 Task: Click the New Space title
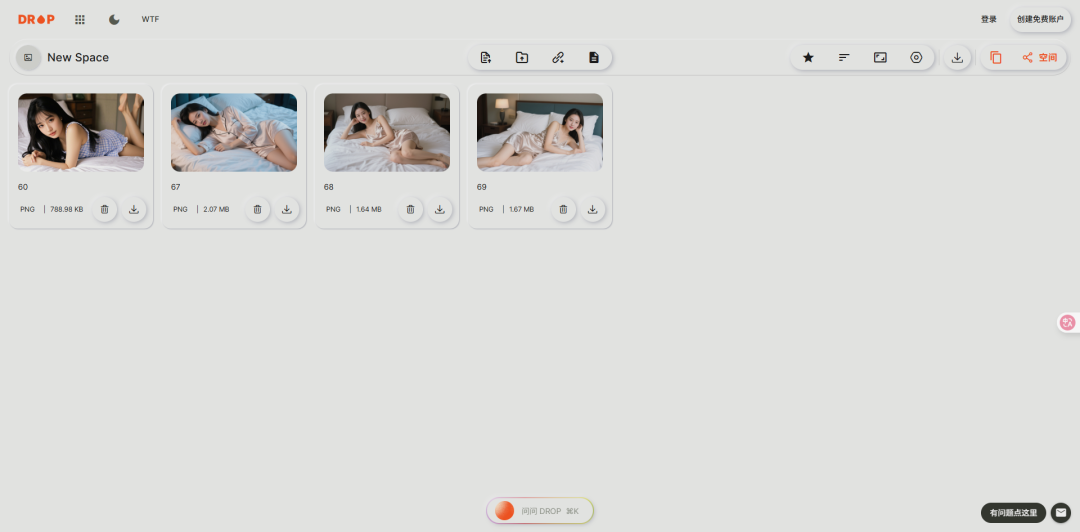coord(78,58)
